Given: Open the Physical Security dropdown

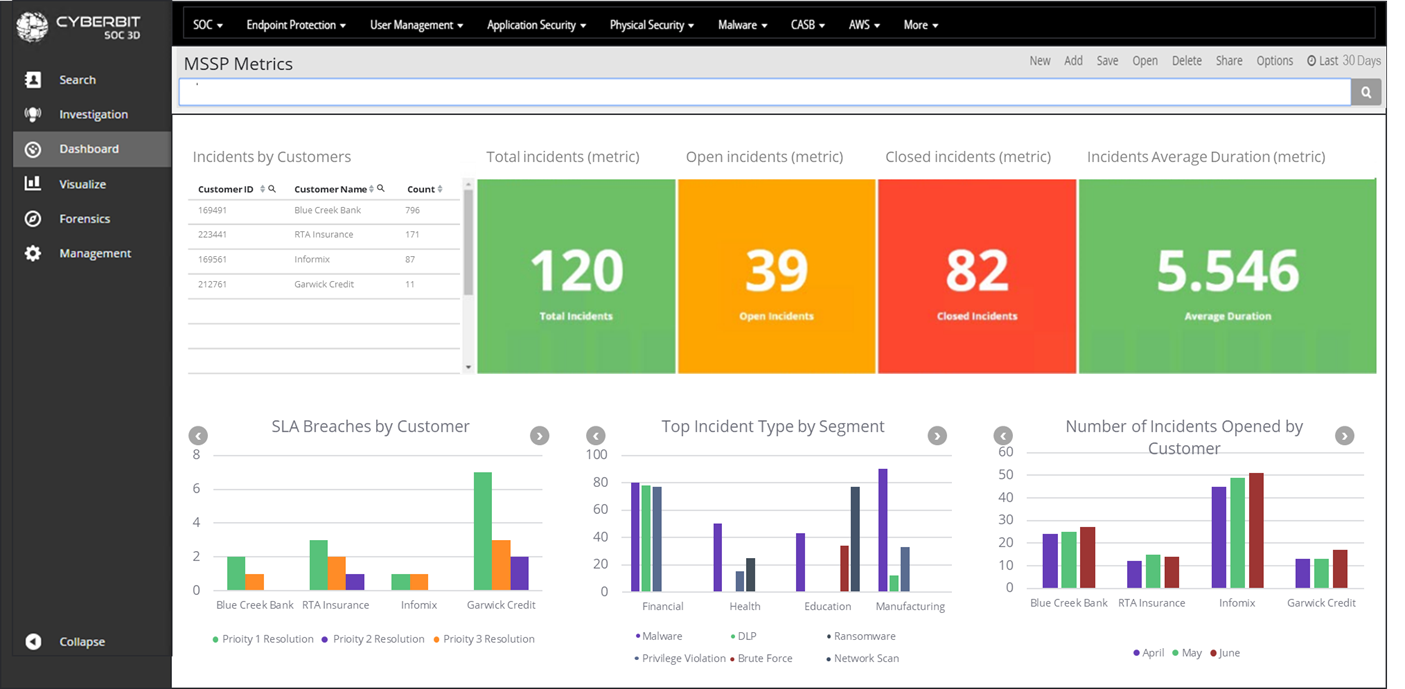Looking at the screenshot, I should [x=652, y=25].
